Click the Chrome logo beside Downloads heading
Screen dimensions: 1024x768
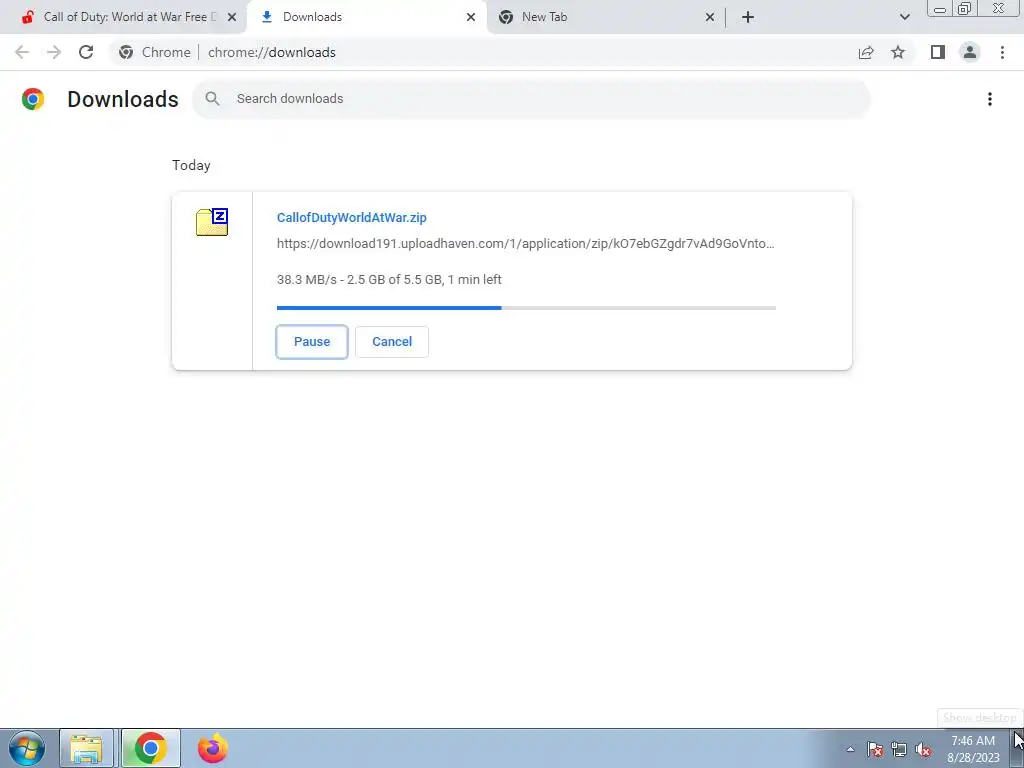coord(33,99)
